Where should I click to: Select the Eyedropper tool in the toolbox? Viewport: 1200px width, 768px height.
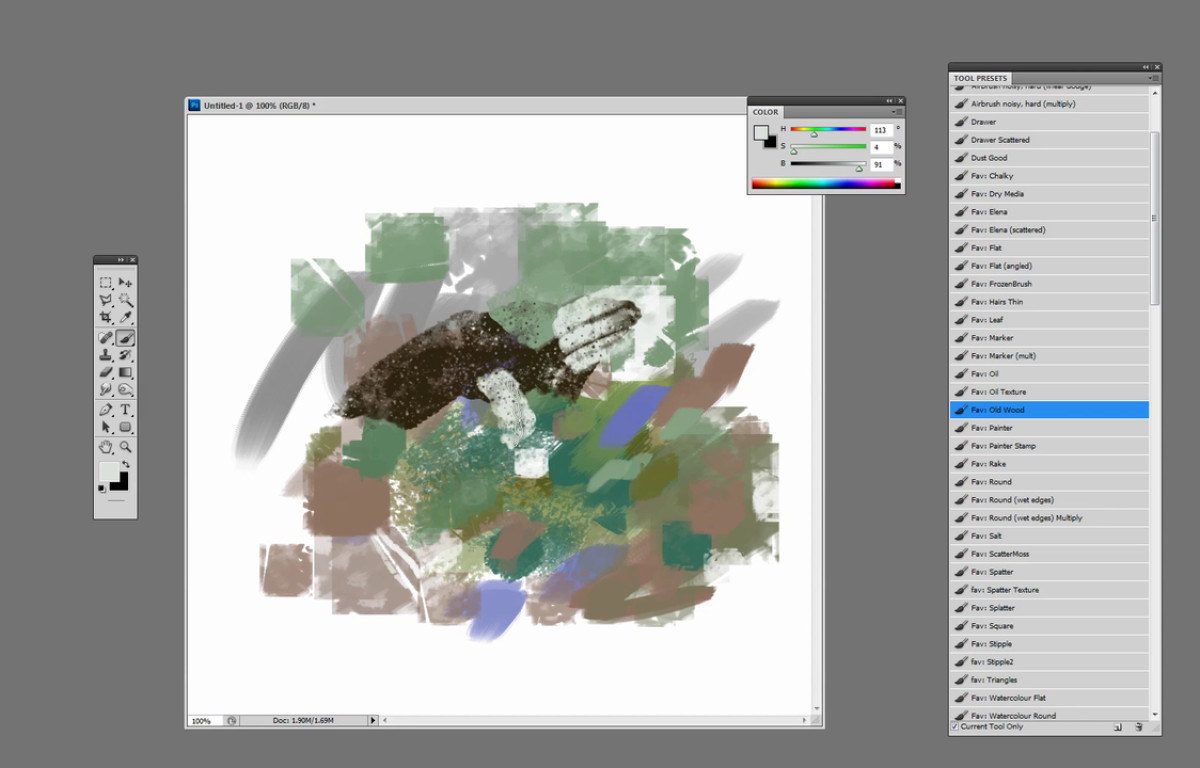[126, 318]
